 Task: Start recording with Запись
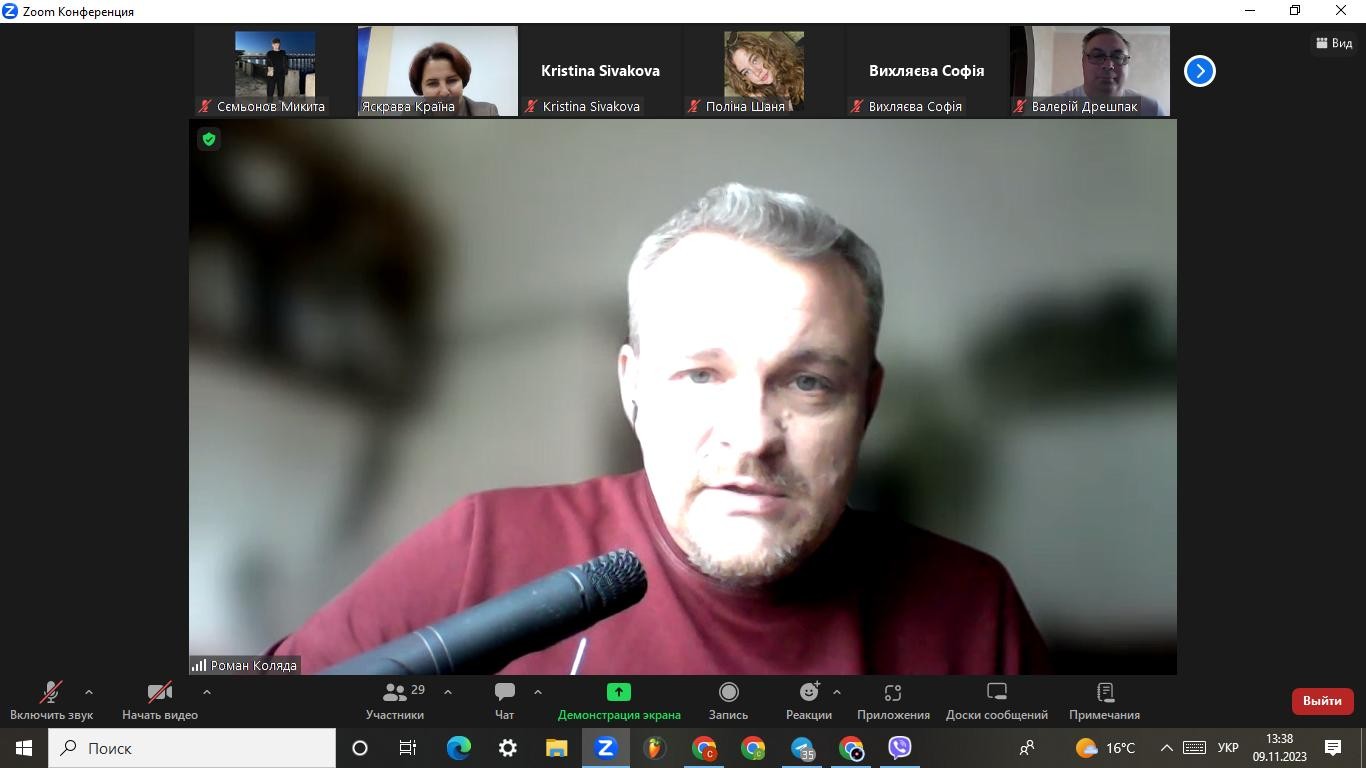pyautogui.click(x=728, y=701)
